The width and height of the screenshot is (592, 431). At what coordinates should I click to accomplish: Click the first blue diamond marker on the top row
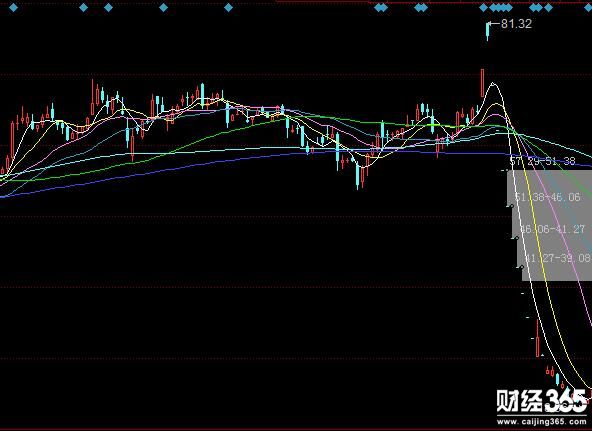(13, 7)
